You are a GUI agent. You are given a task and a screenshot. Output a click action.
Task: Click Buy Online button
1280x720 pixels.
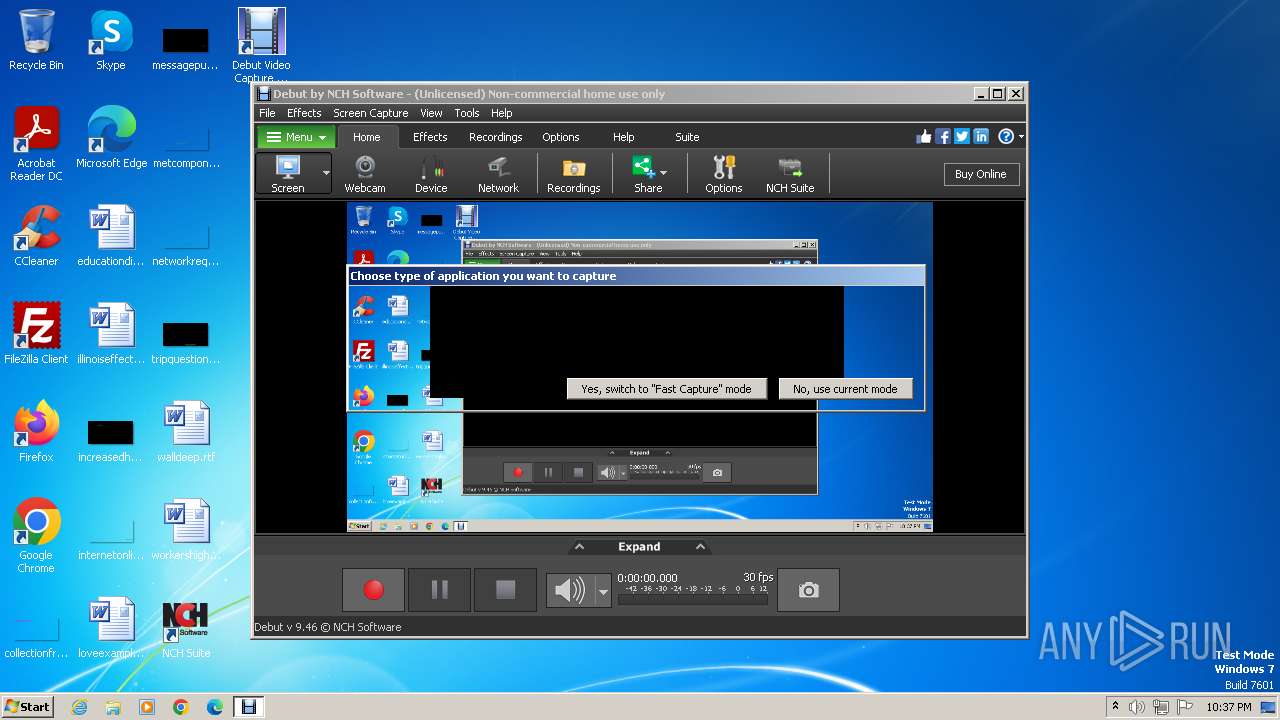[x=981, y=174]
